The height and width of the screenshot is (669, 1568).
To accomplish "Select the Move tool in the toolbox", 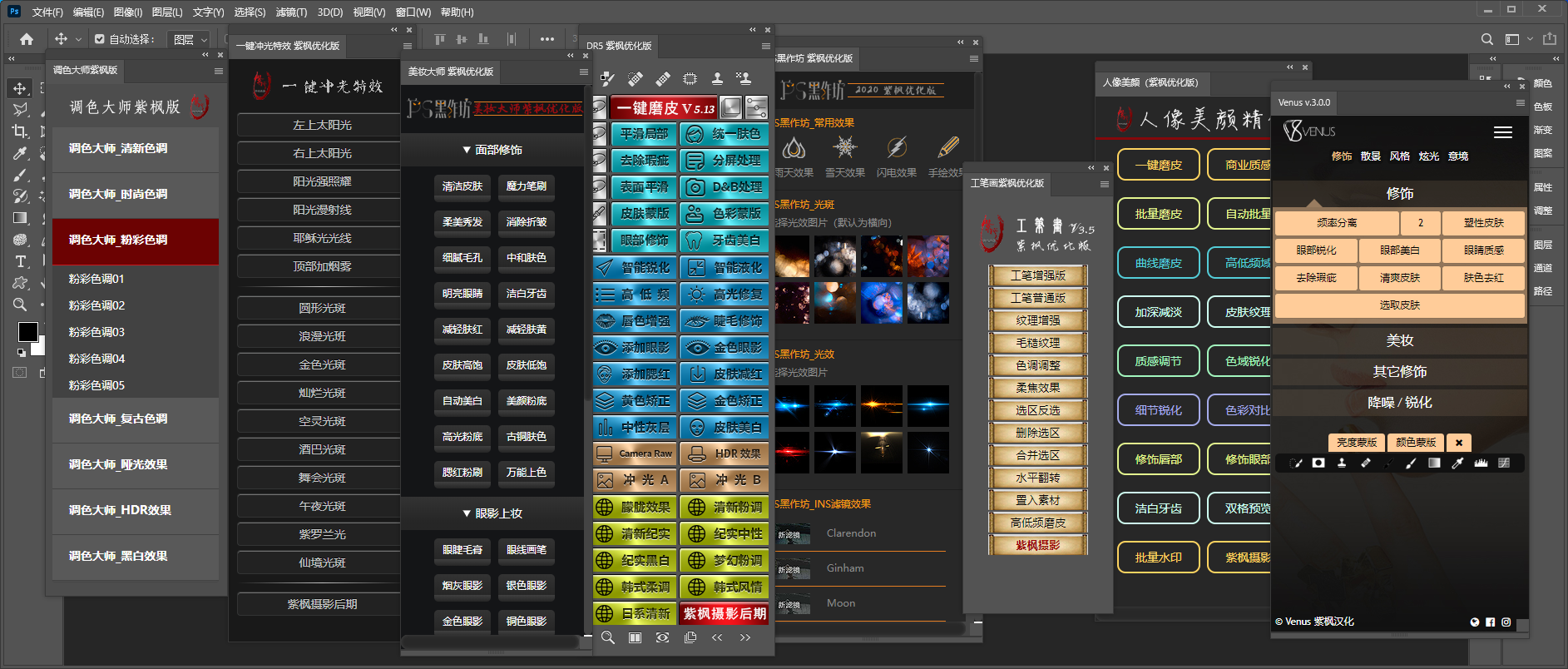I will click(x=20, y=88).
